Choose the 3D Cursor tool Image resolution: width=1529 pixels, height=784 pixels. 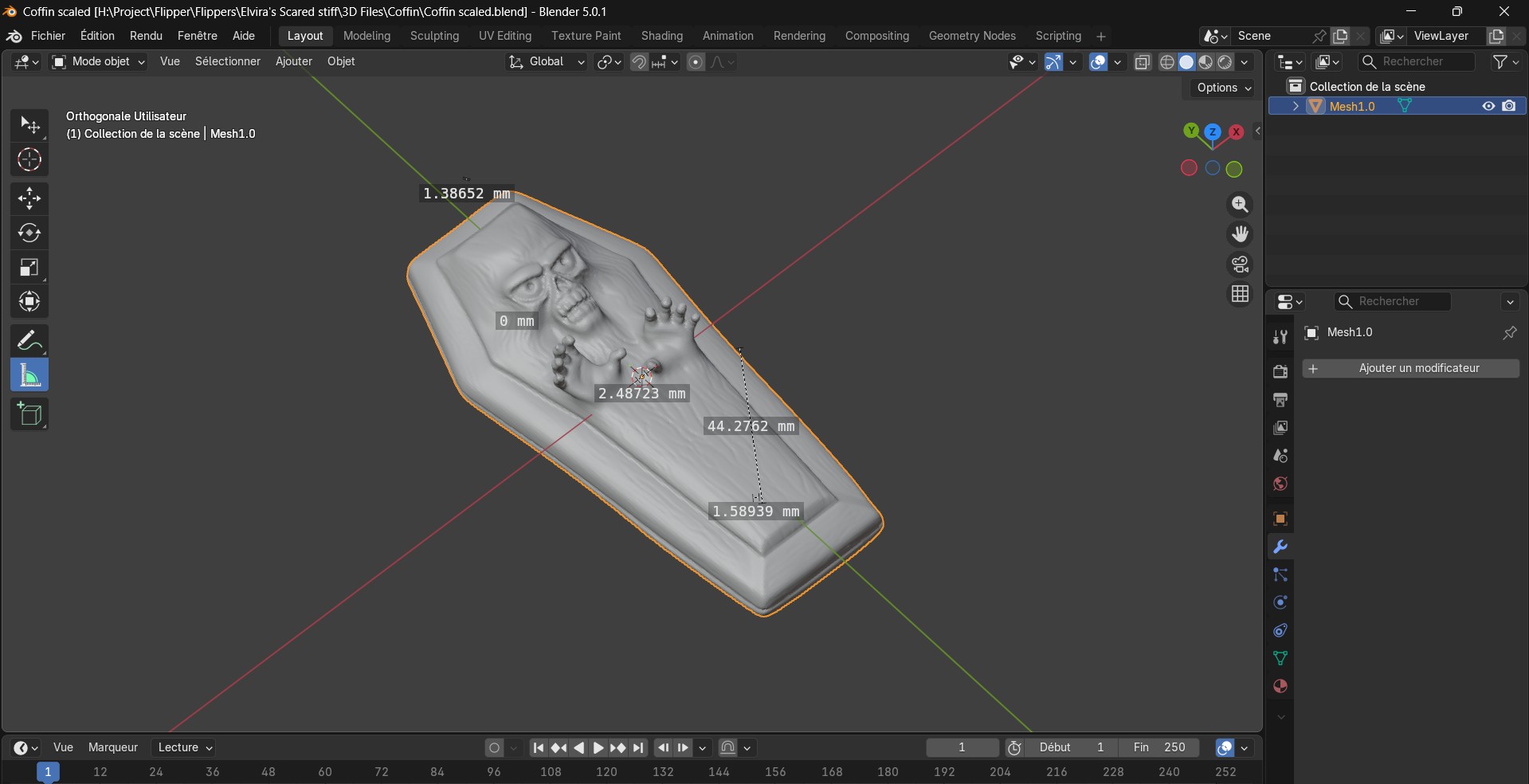pyautogui.click(x=29, y=160)
